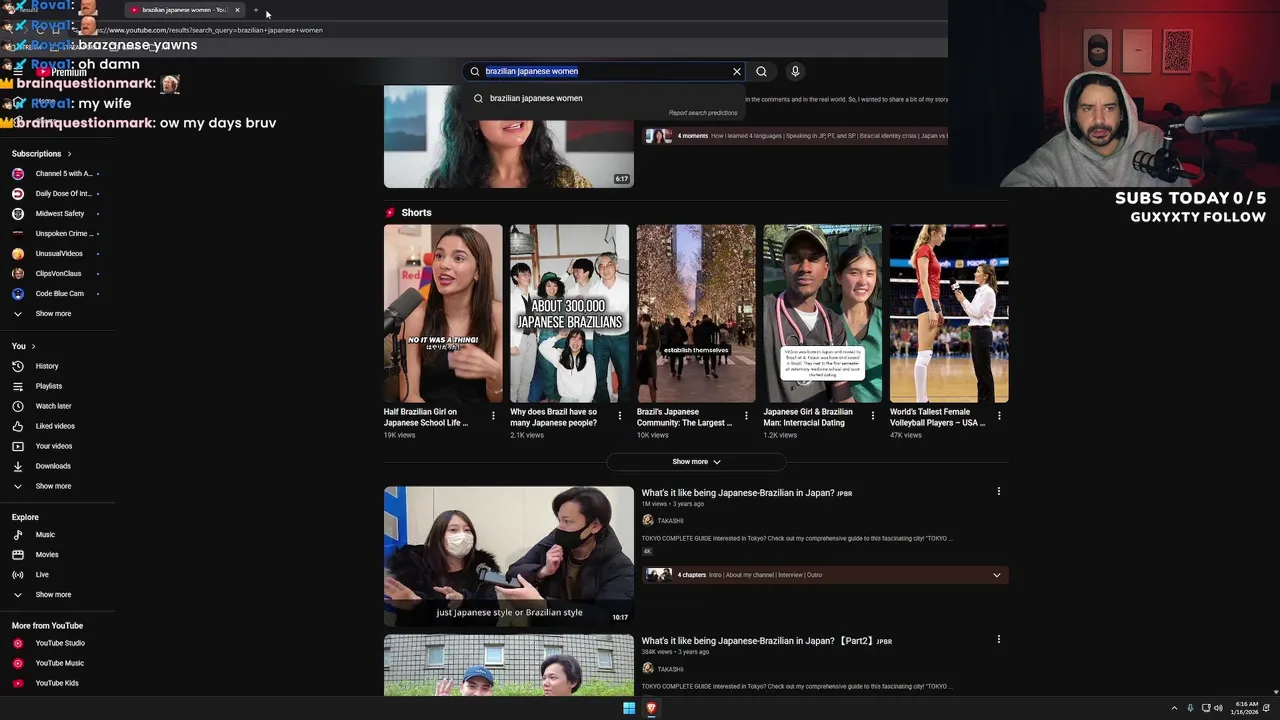Expand more Shorts with Show more button

(x=696, y=462)
